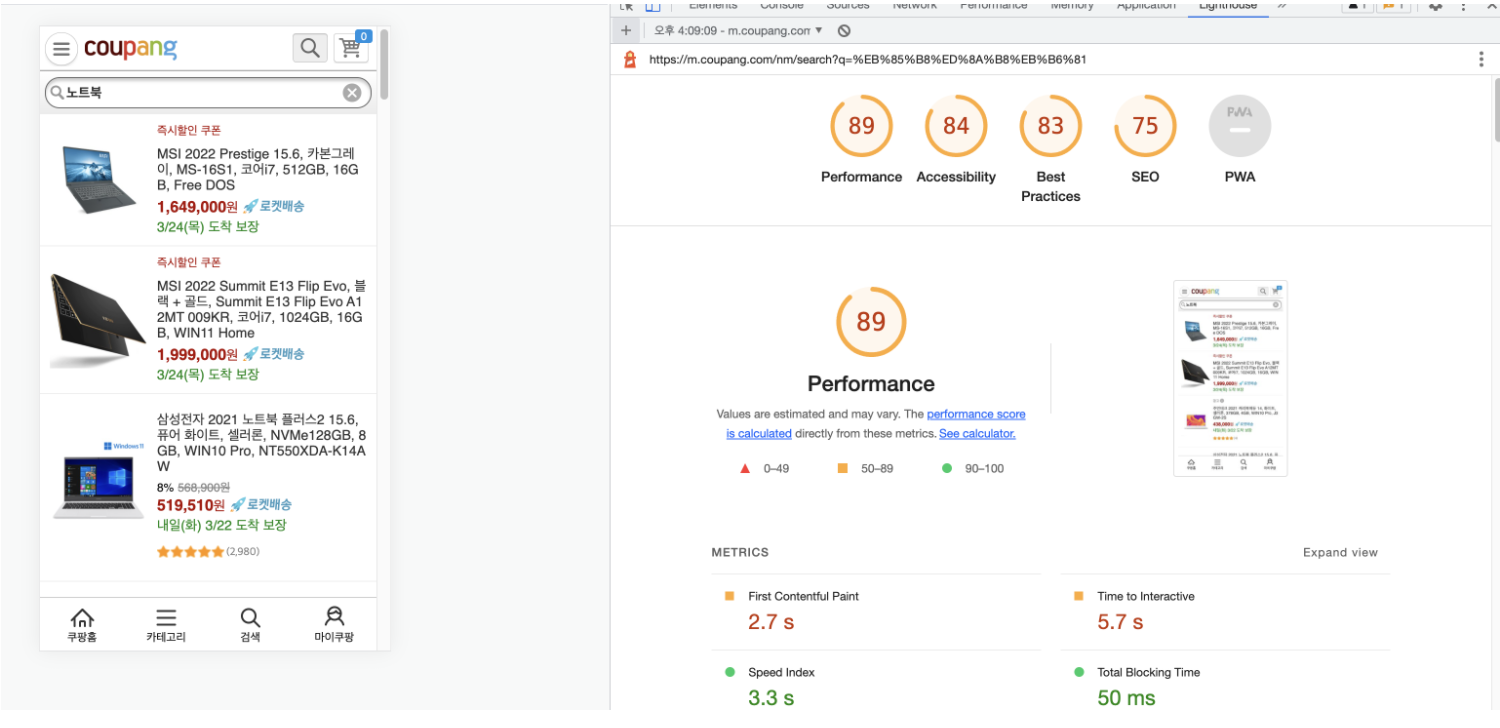Open 마이쿠팡 profile icon

tap(334, 625)
